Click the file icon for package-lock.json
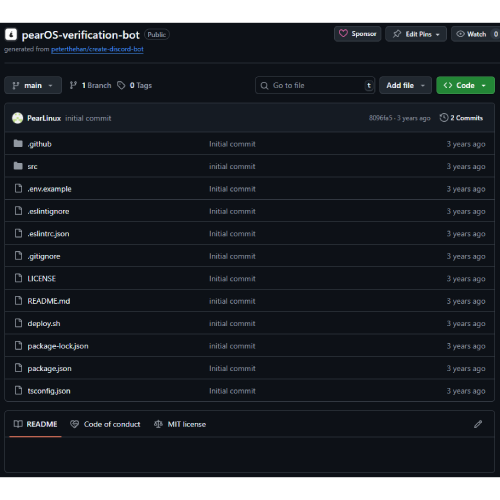 coord(19,346)
